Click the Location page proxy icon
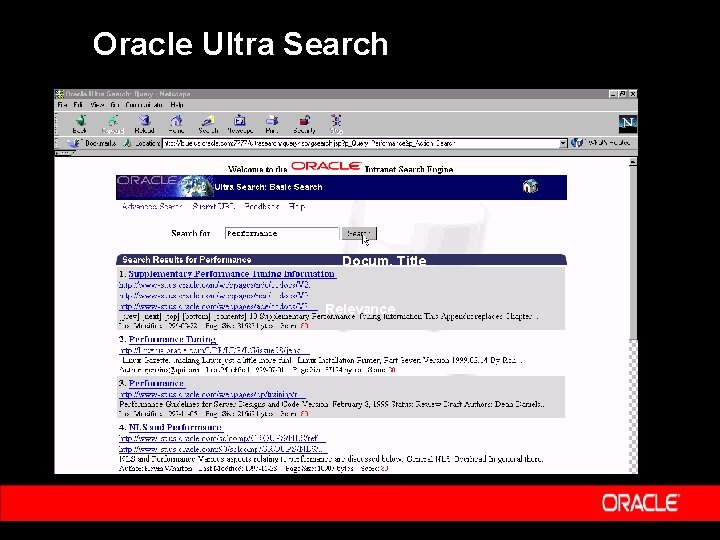This screenshot has width=720, height=540. coord(128,143)
